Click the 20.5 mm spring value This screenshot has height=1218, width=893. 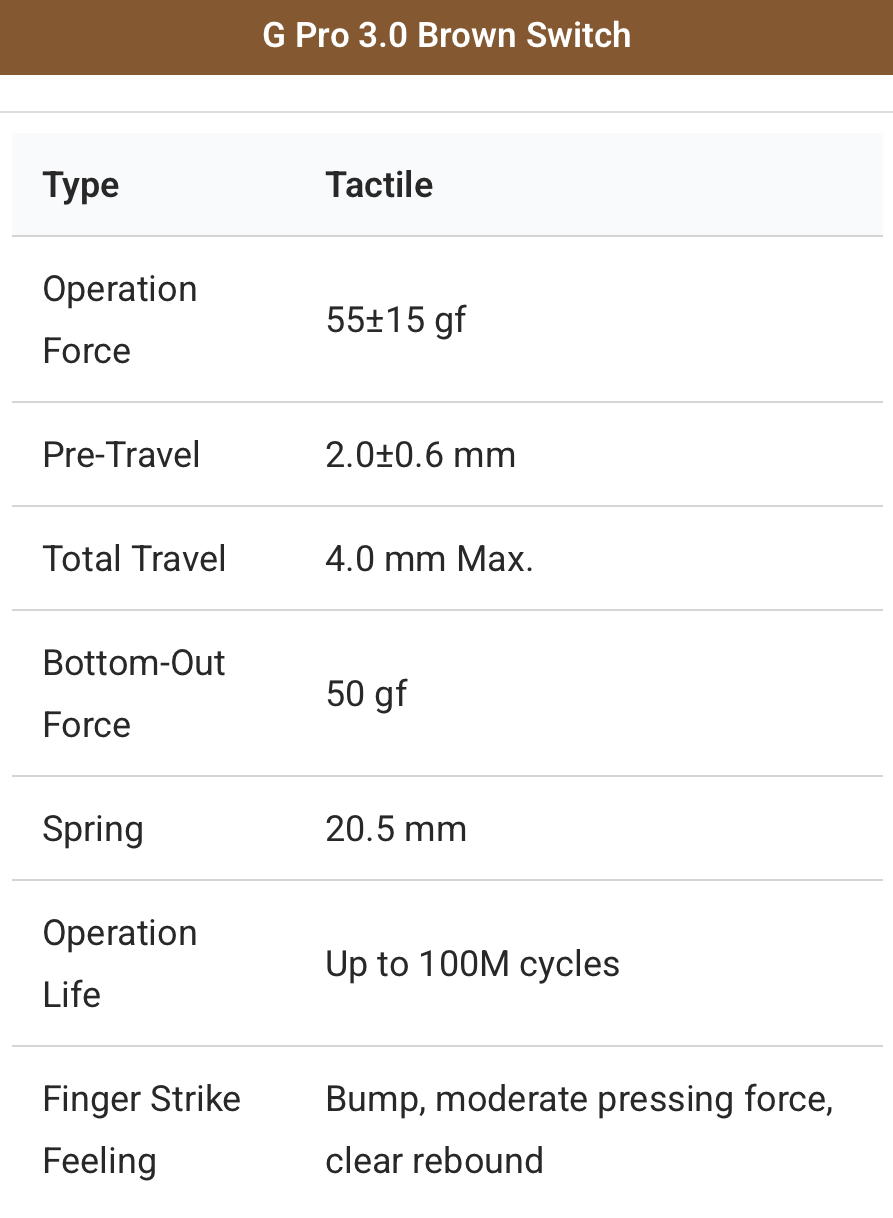coord(396,829)
